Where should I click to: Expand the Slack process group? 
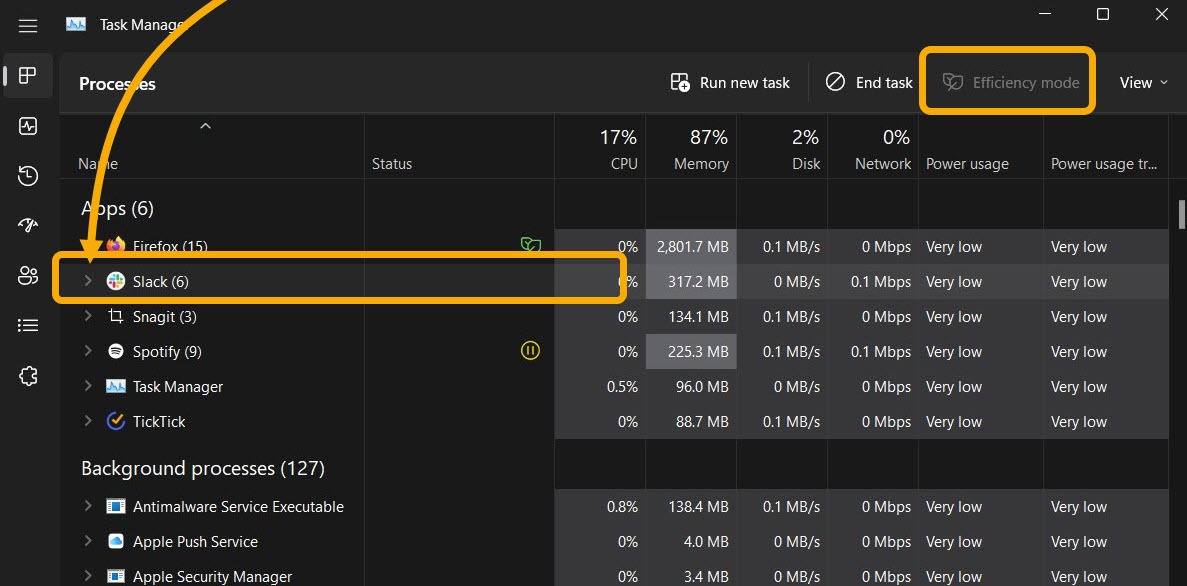point(88,281)
